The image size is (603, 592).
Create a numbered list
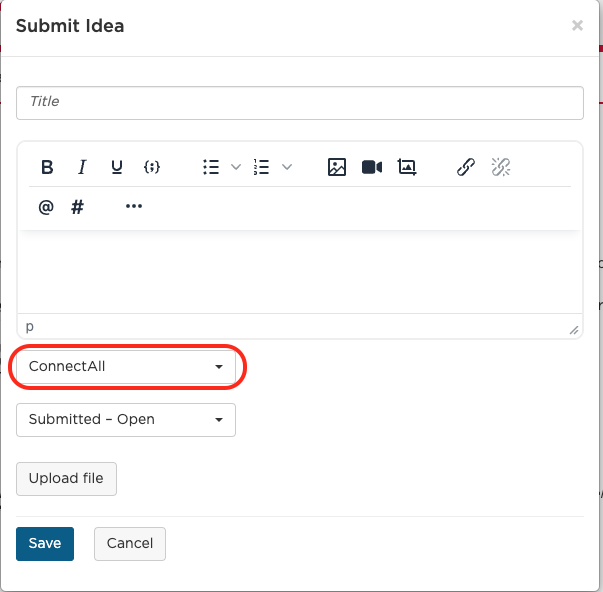(x=262, y=167)
